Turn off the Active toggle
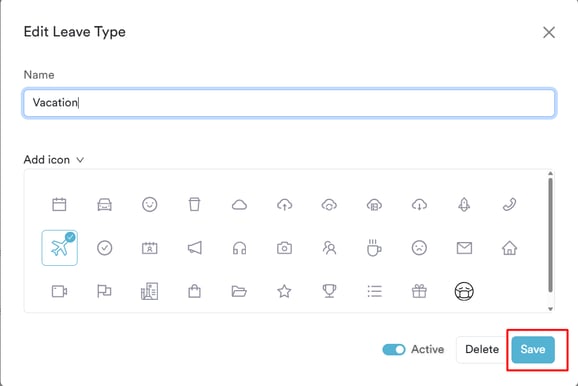Viewport: 578px width, 386px height. tap(394, 349)
